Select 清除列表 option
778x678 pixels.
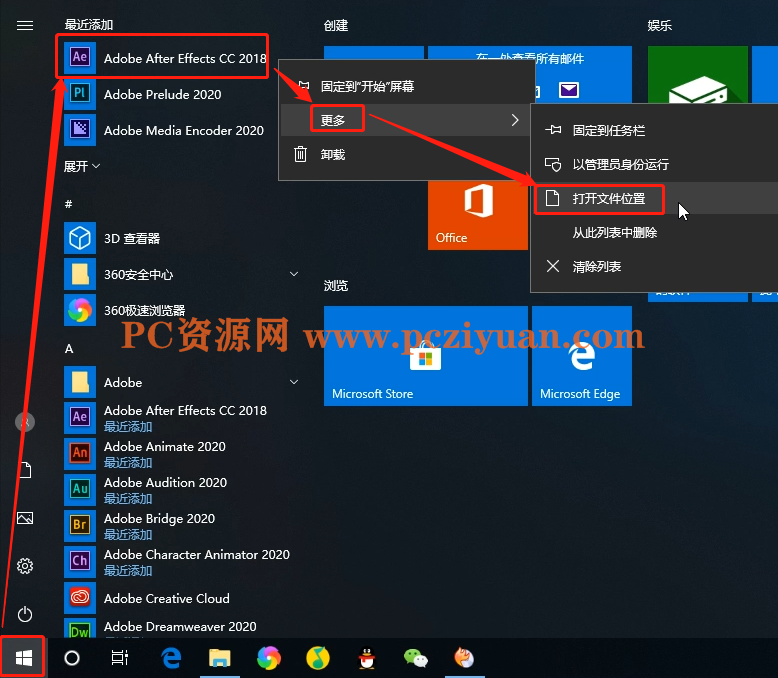655,267
